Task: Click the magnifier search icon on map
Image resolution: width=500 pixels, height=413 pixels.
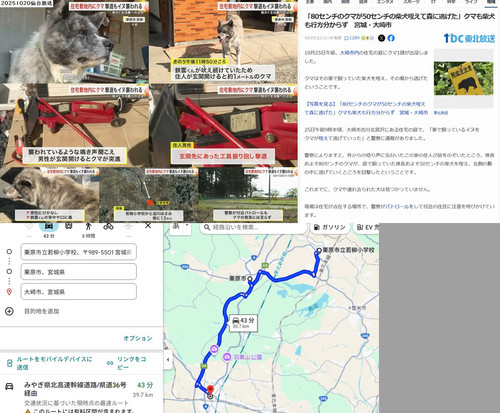Action: coord(207,227)
